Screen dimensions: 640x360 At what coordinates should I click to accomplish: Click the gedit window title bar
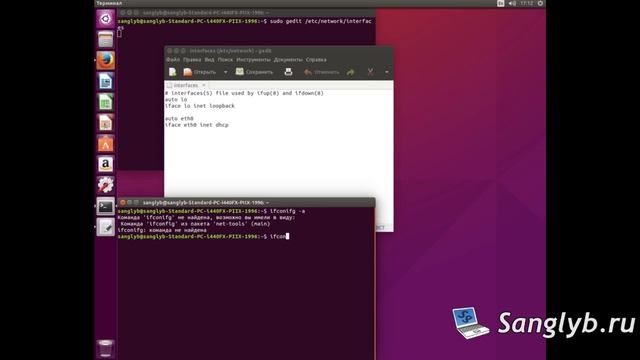[279, 51]
